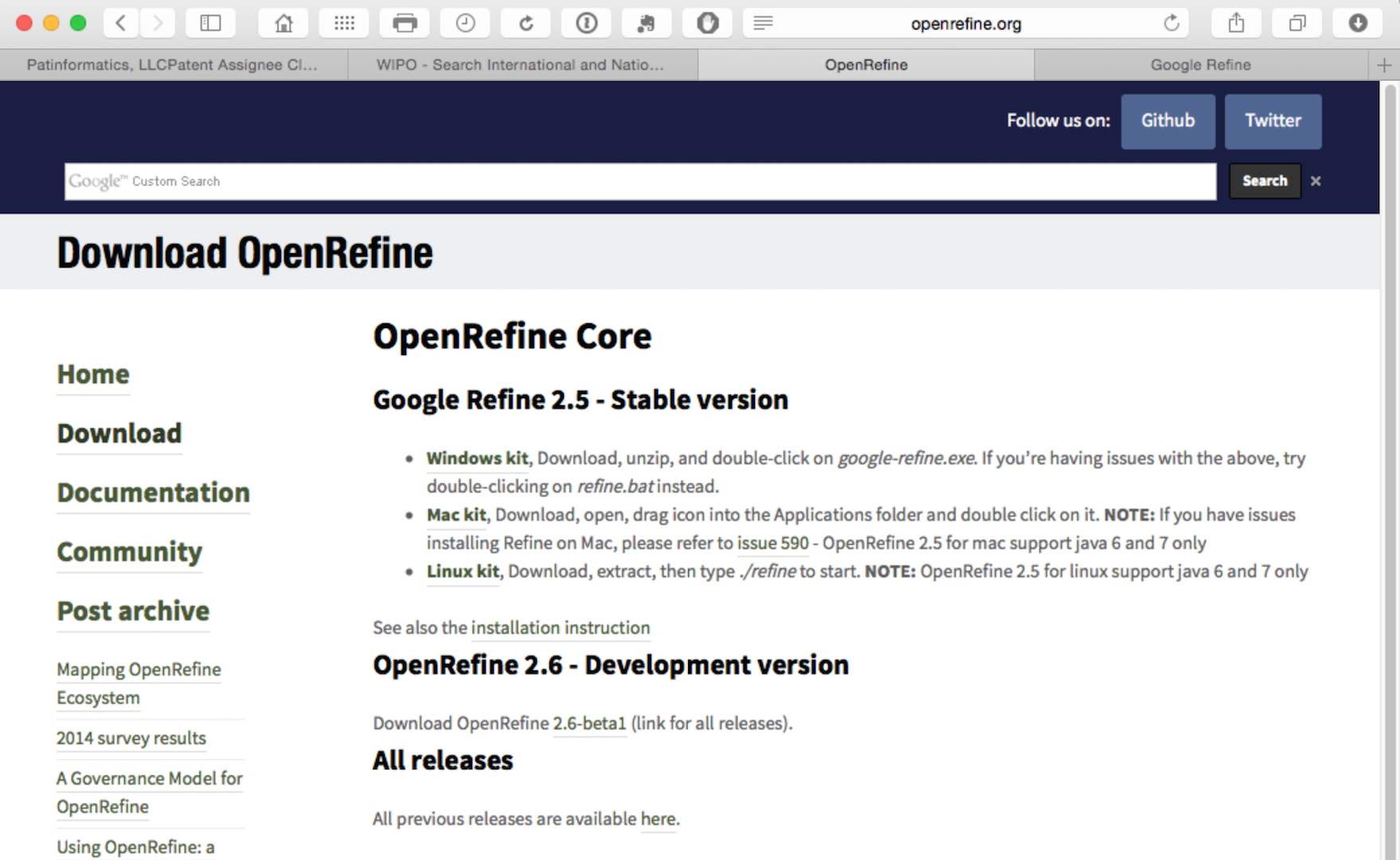Show all tabs overview icon
This screenshot has height=860, width=1400.
coord(1297,23)
